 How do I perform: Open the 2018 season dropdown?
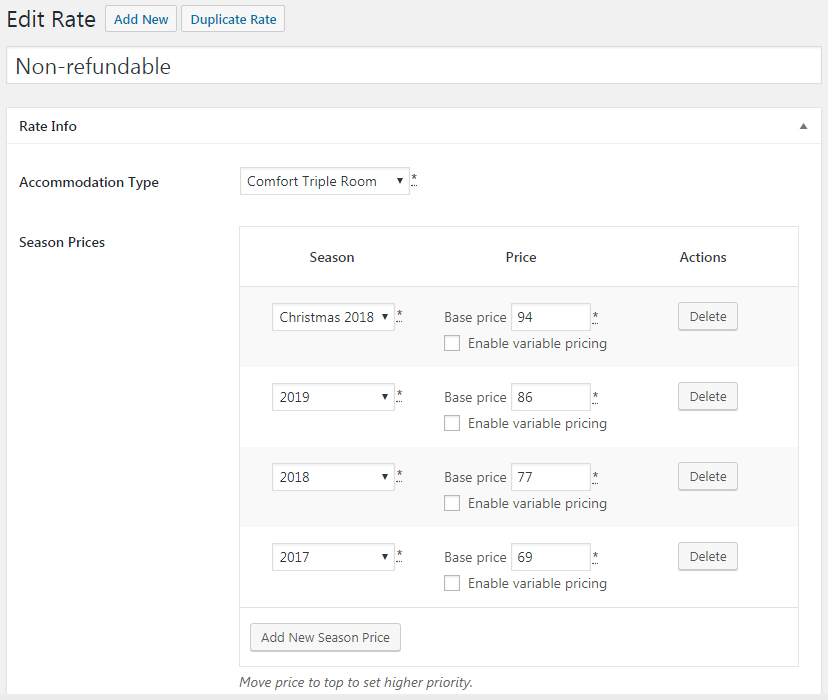(x=333, y=477)
